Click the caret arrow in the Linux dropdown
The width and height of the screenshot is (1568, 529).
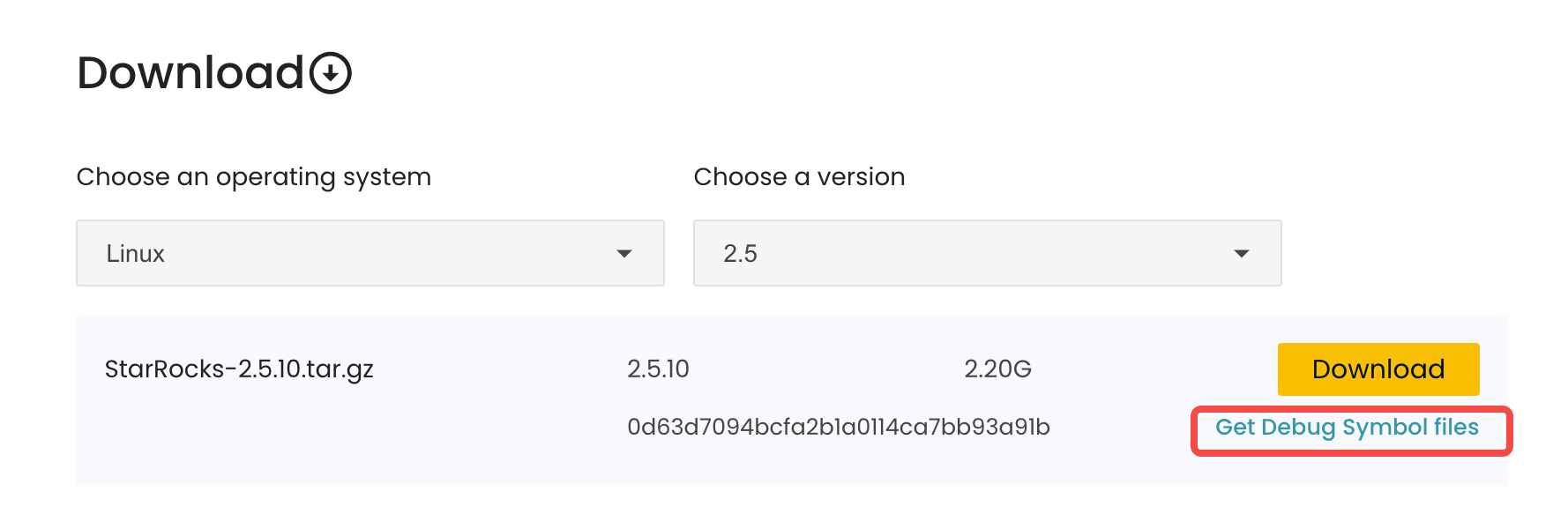[624, 254]
